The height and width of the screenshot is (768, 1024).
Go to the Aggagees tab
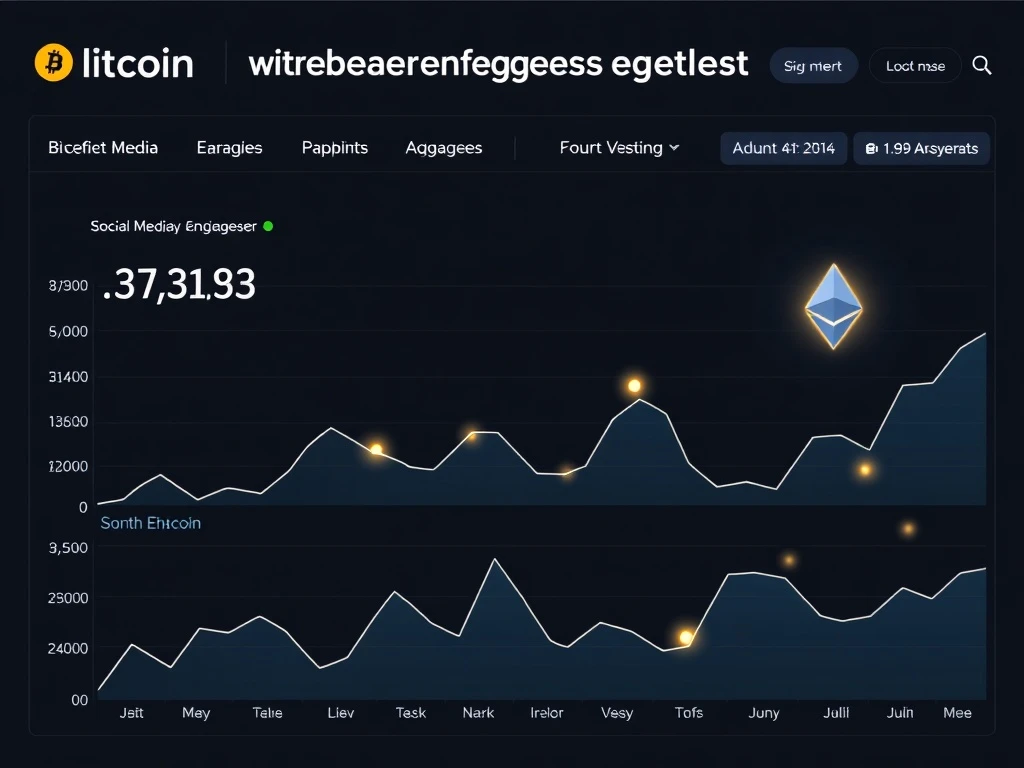(444, 148)
